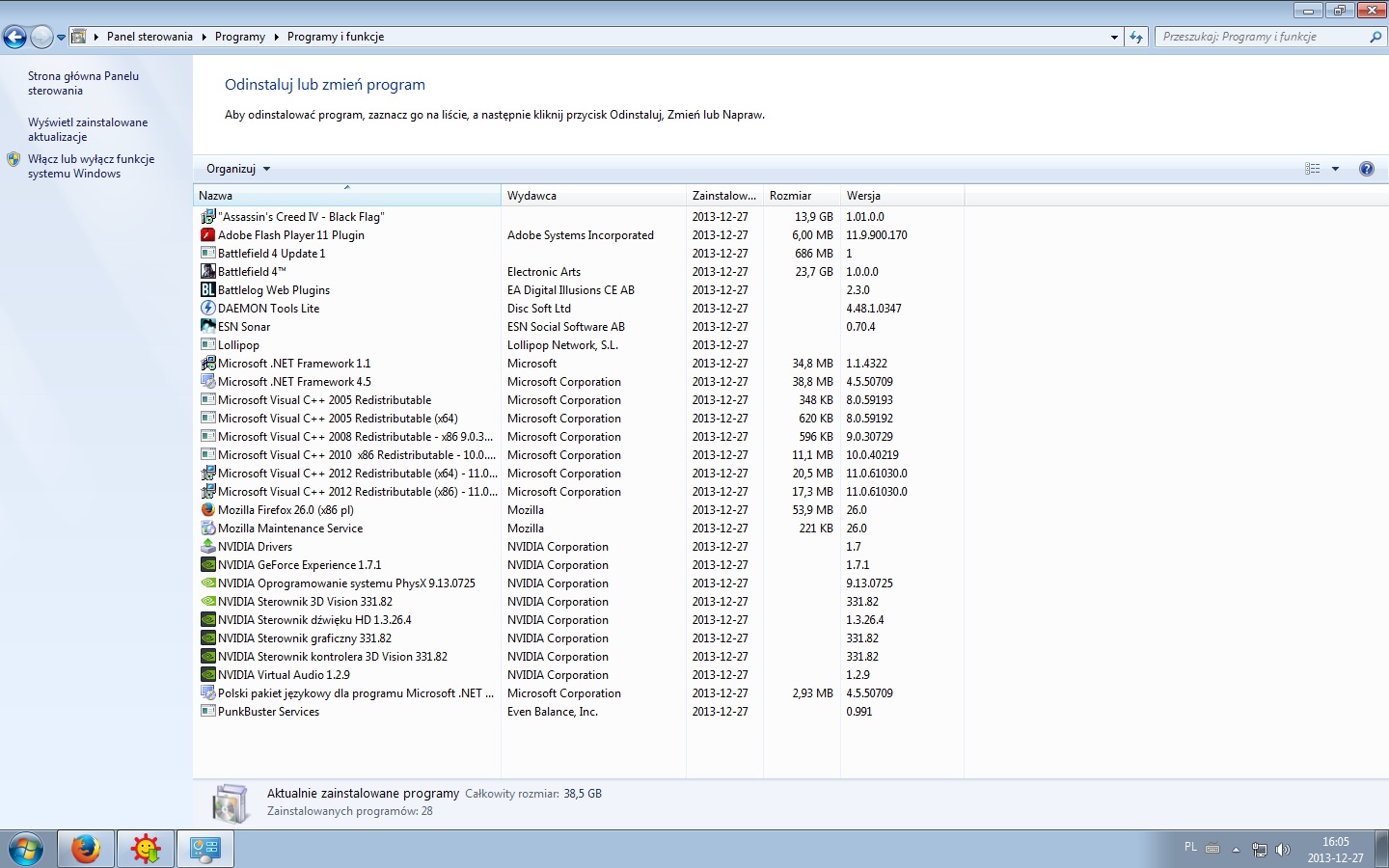Click the ESN Sonar icon
Viewport: 1389px width, 868px height.
pos(208,327)
